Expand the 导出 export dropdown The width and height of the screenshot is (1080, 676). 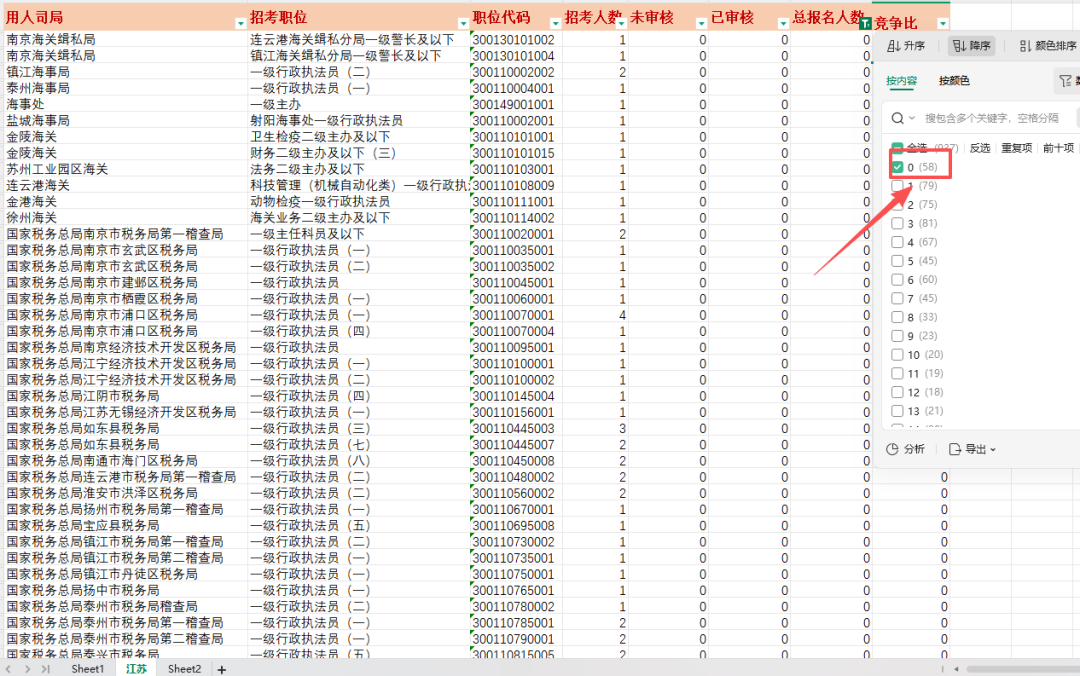tap(972, 449)
